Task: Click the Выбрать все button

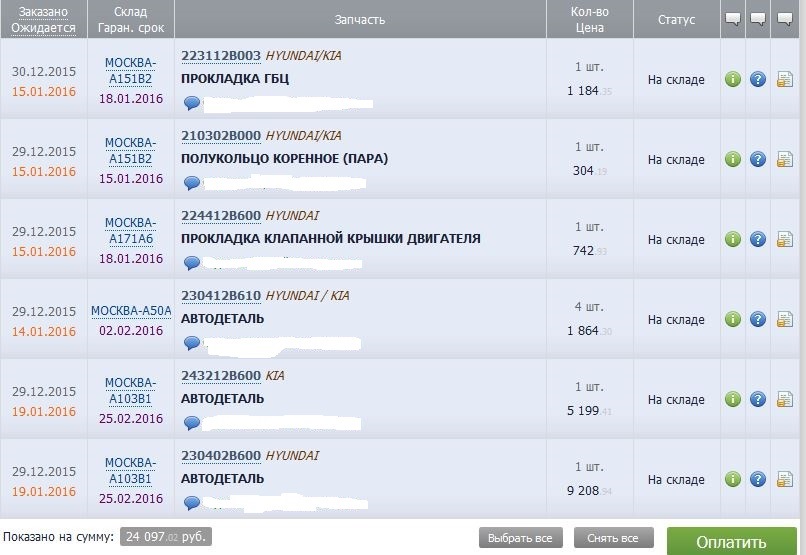Action: (x=520, y=538)
